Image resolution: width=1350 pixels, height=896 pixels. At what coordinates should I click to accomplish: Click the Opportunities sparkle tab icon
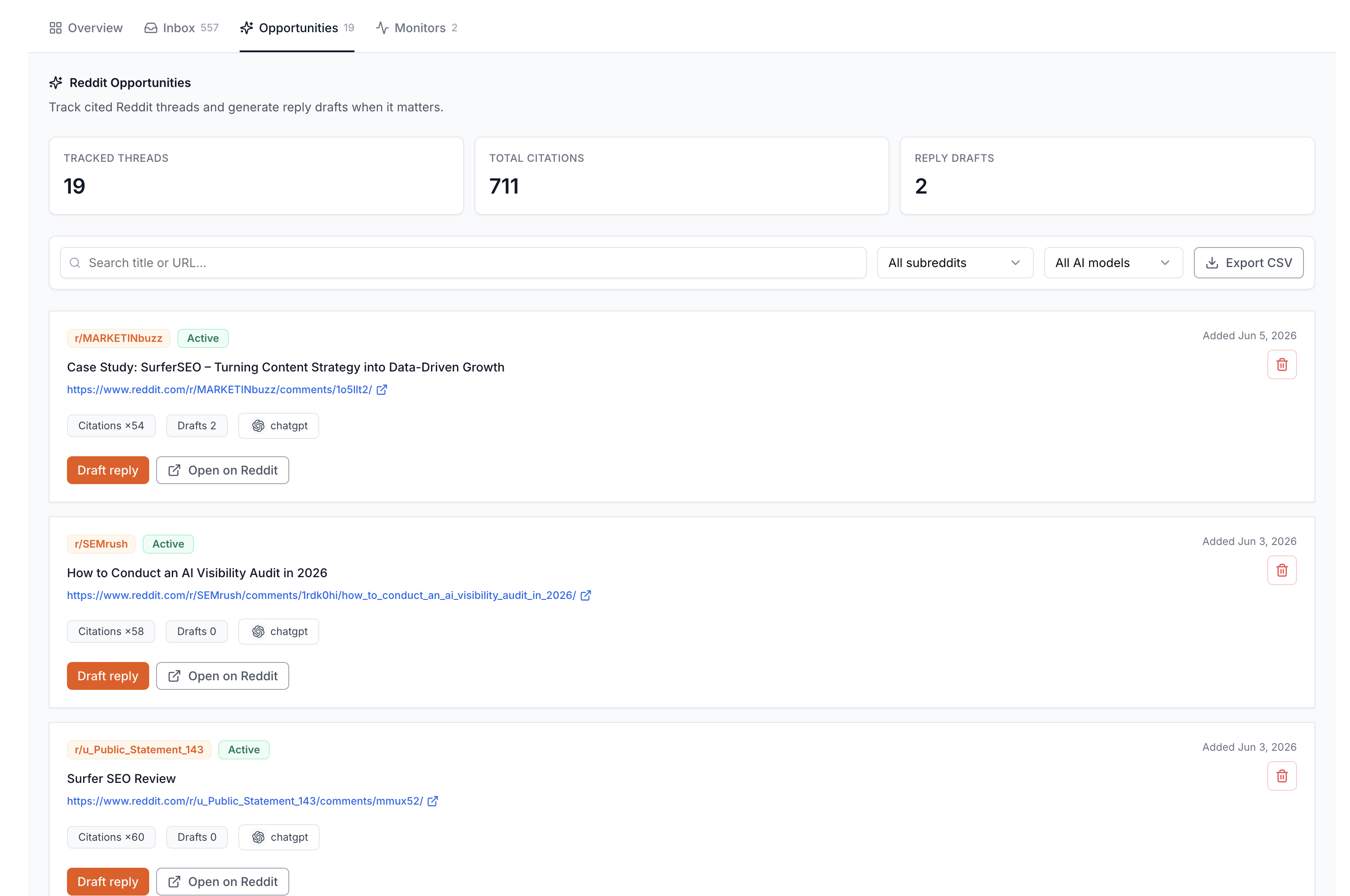pos(247,28)
